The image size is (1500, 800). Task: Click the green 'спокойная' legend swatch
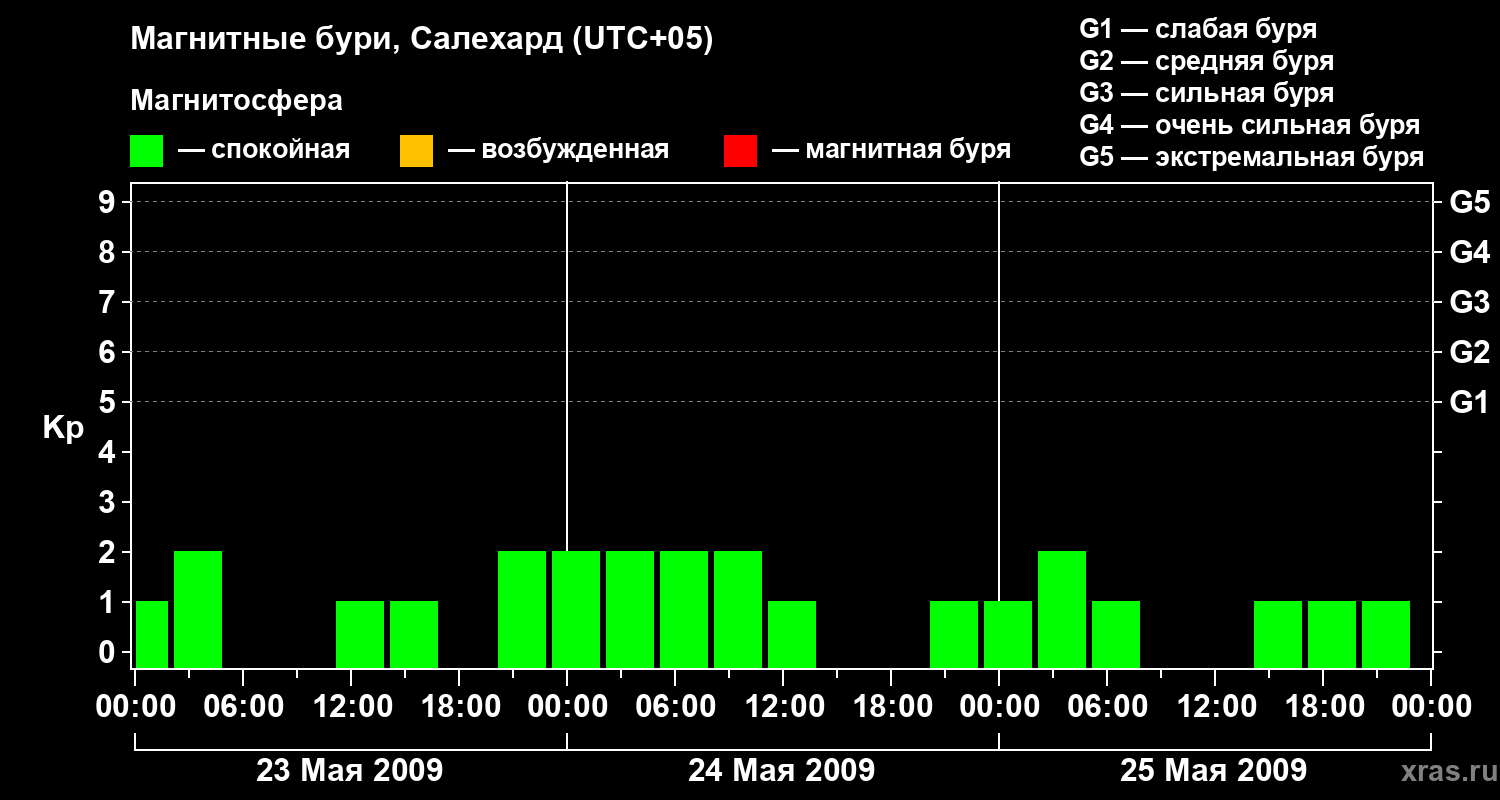(147, 151)
